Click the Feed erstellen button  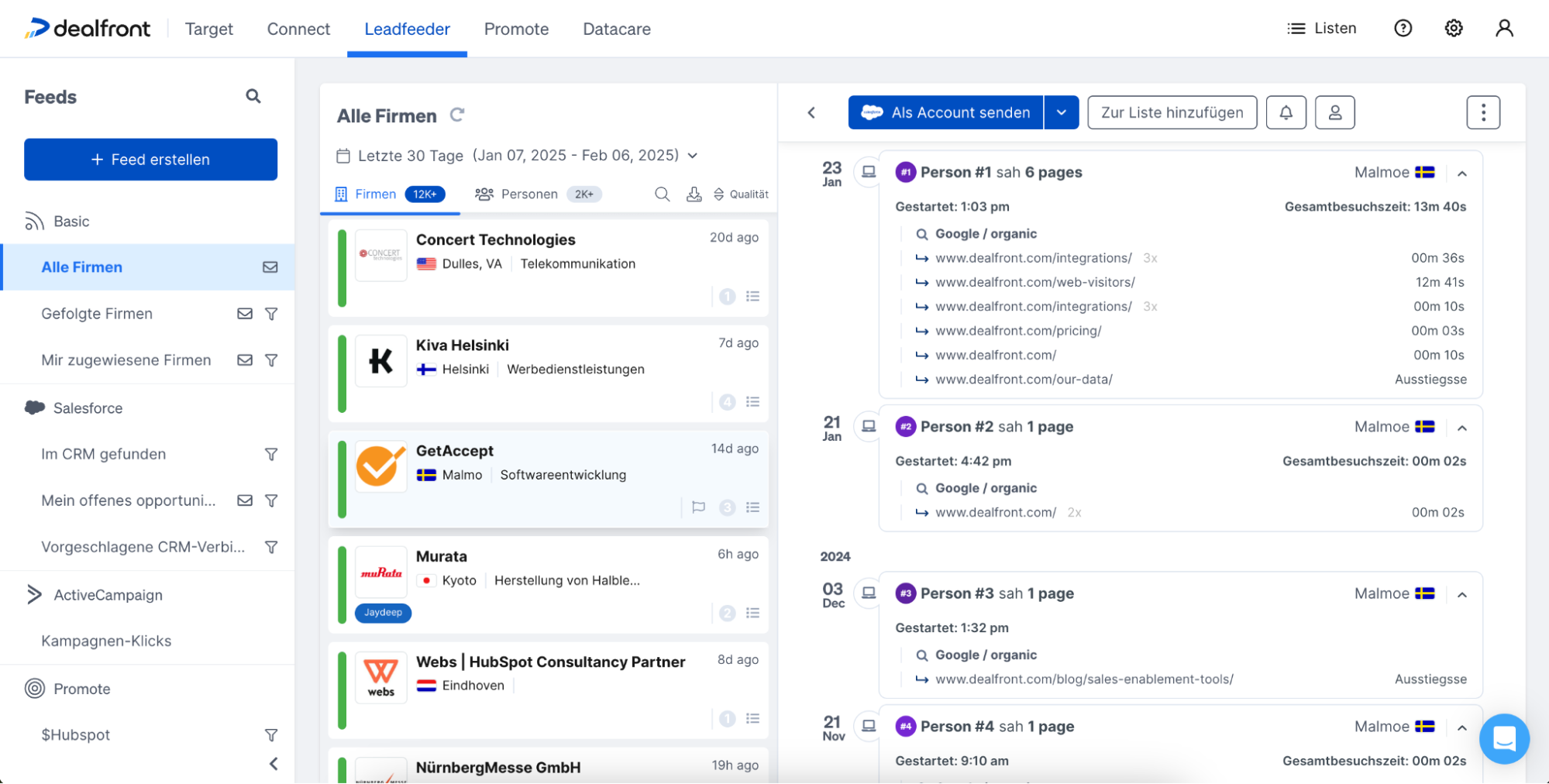tap(150, 160)
